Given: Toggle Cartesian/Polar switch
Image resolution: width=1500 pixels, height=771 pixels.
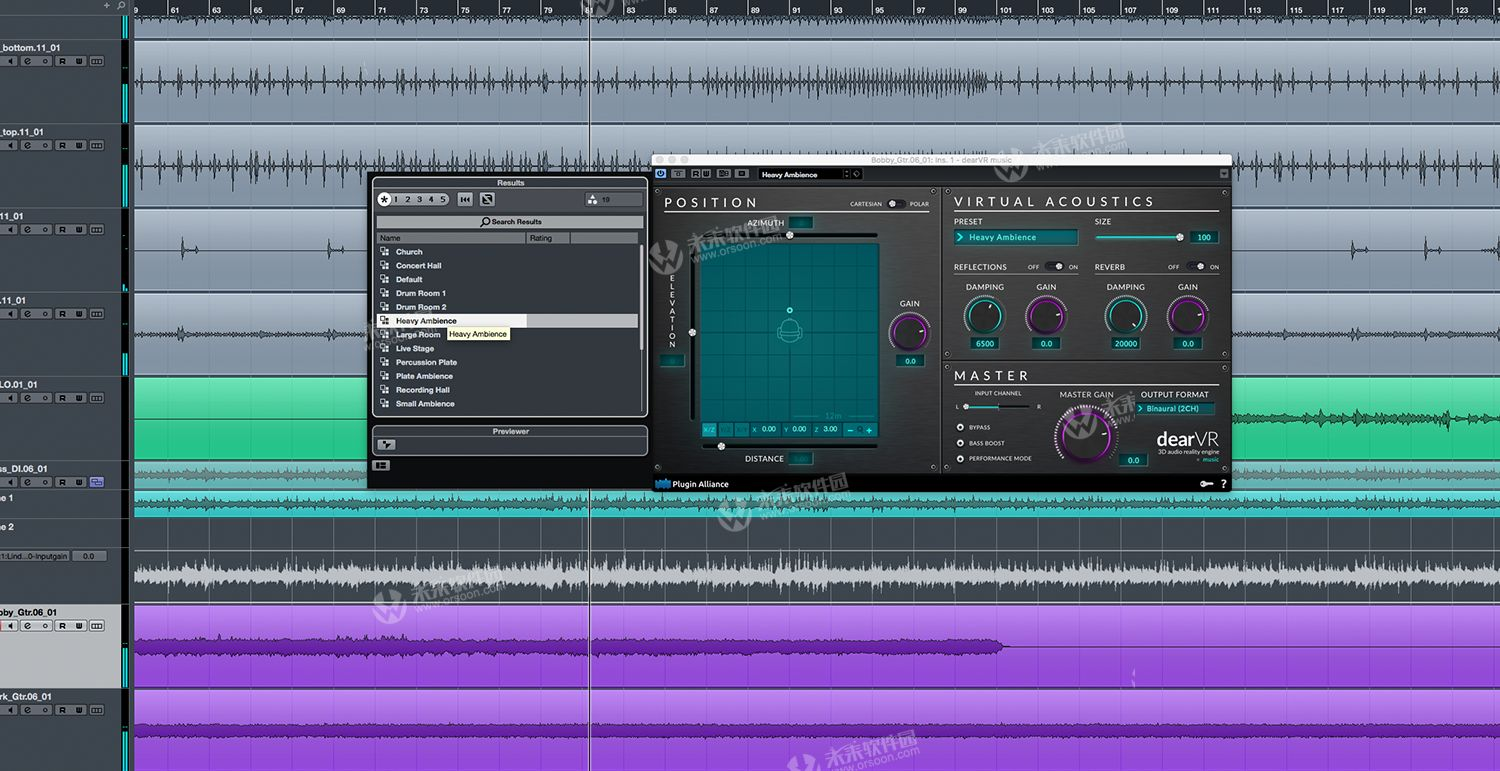Looking at the screenshot, I should pos(896,204).
